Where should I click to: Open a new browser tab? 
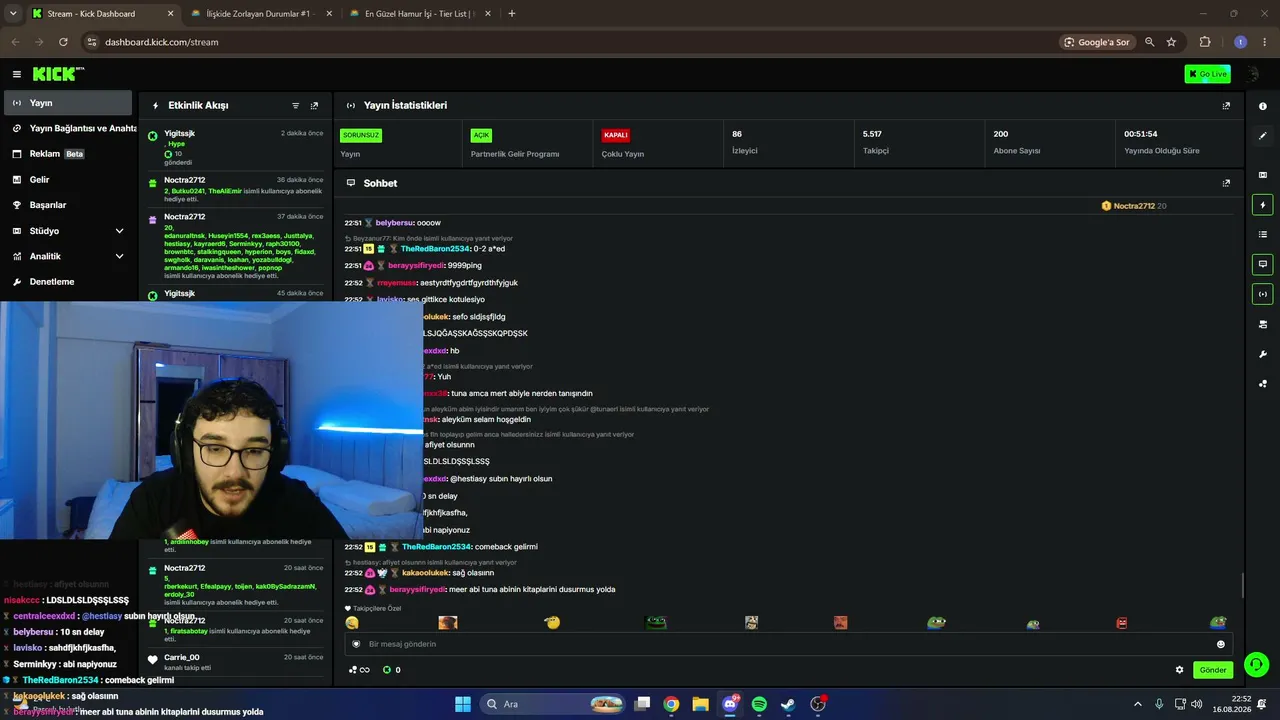coord(512,14)
